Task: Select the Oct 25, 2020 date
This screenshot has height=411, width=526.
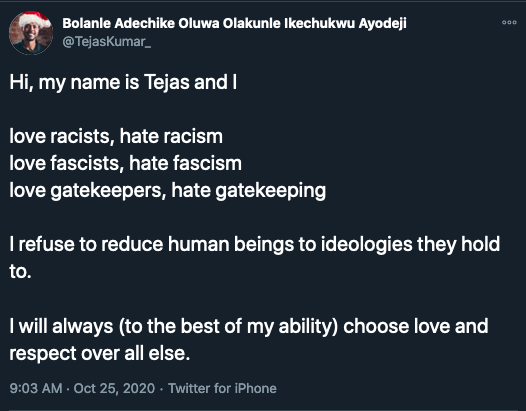Action: tap(114, 388)
